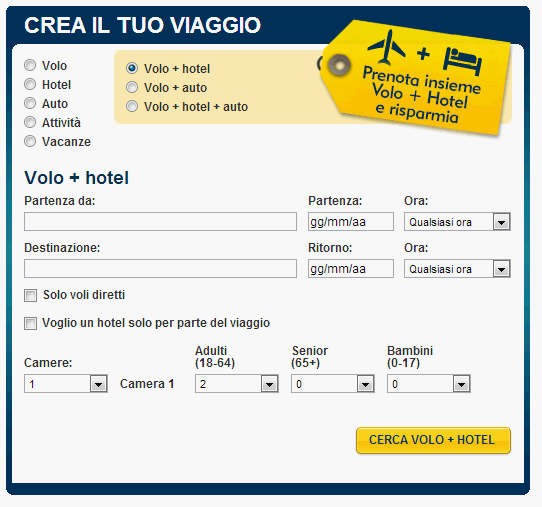Choose the Vacanze option
This screenshot has height=507, width=542.
30,141
